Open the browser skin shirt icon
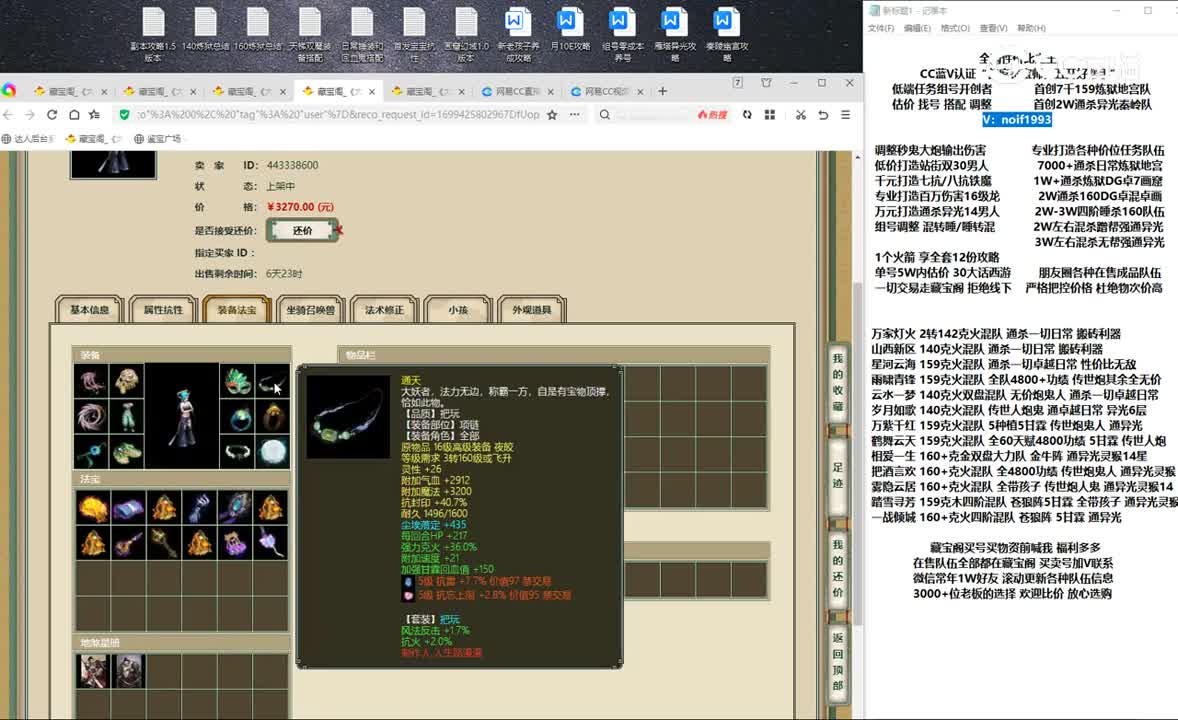This screenshot has width=1178, height=720. [x=766, y=83]
